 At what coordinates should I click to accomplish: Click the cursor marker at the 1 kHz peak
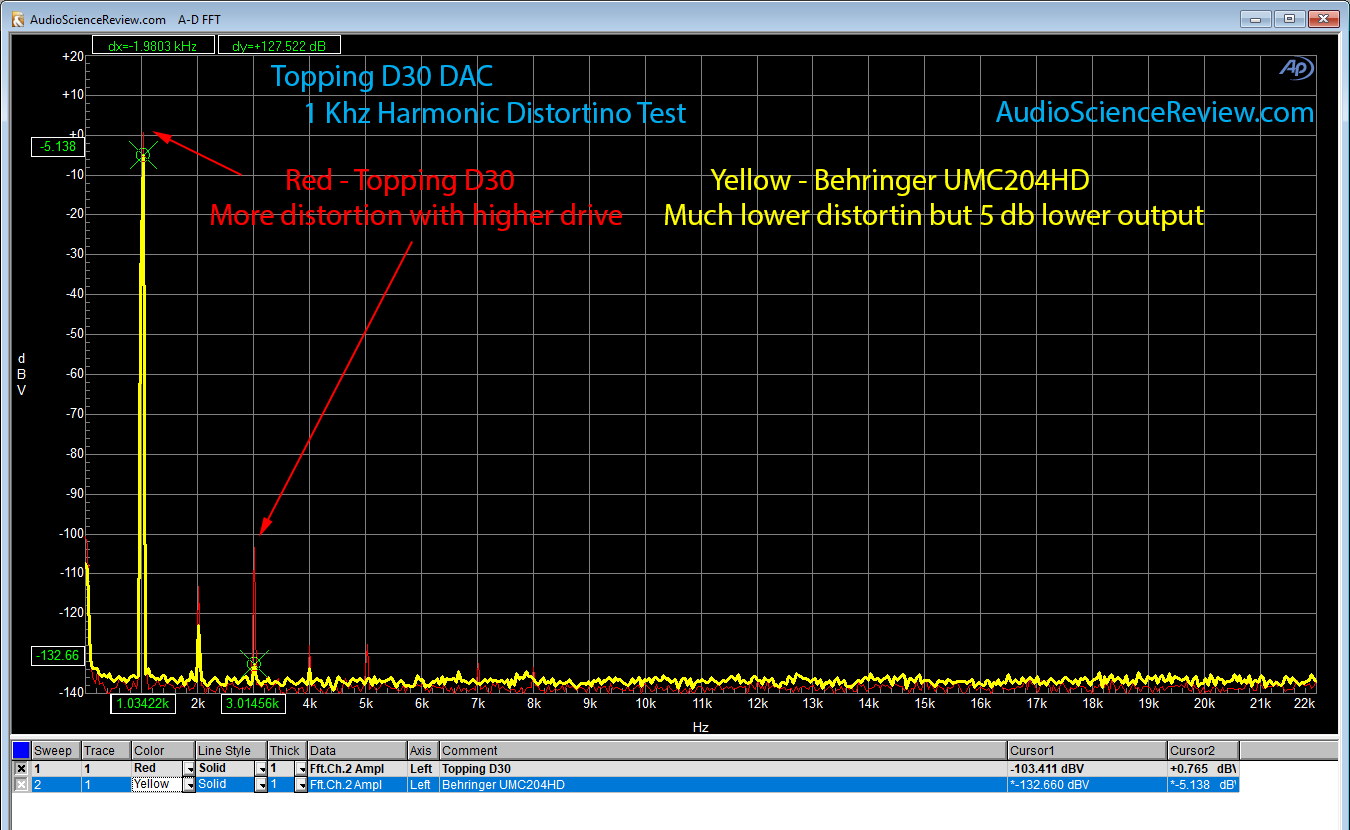pos(143,155)
